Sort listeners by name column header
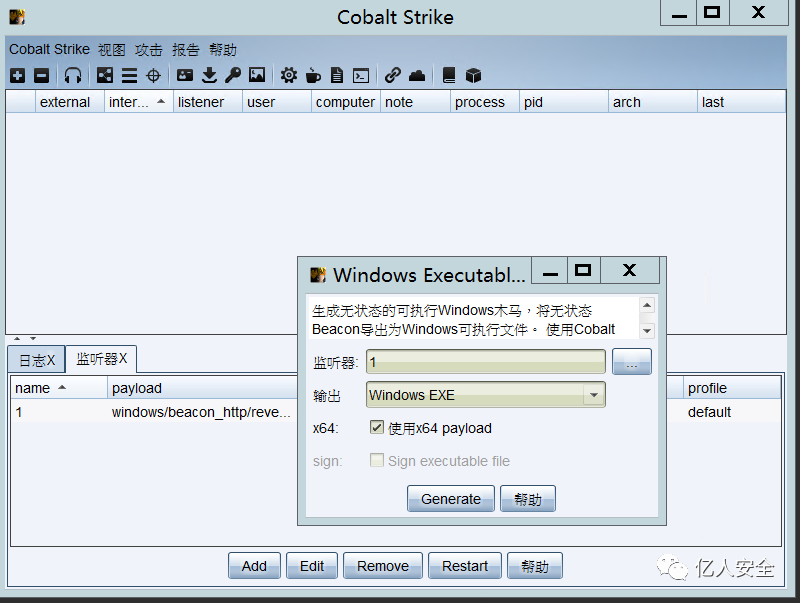 tap(58, 388)
